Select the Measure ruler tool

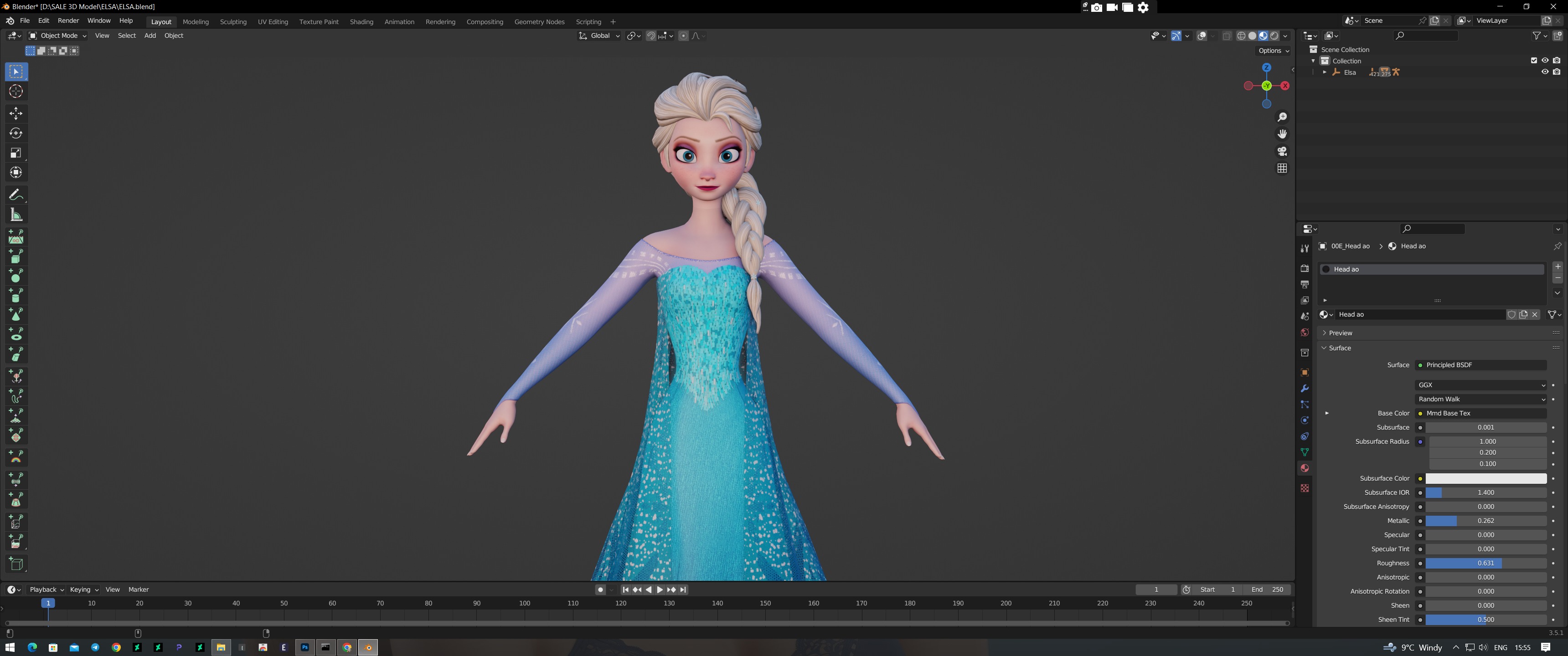pyautogui.click(x=16, y=215)
